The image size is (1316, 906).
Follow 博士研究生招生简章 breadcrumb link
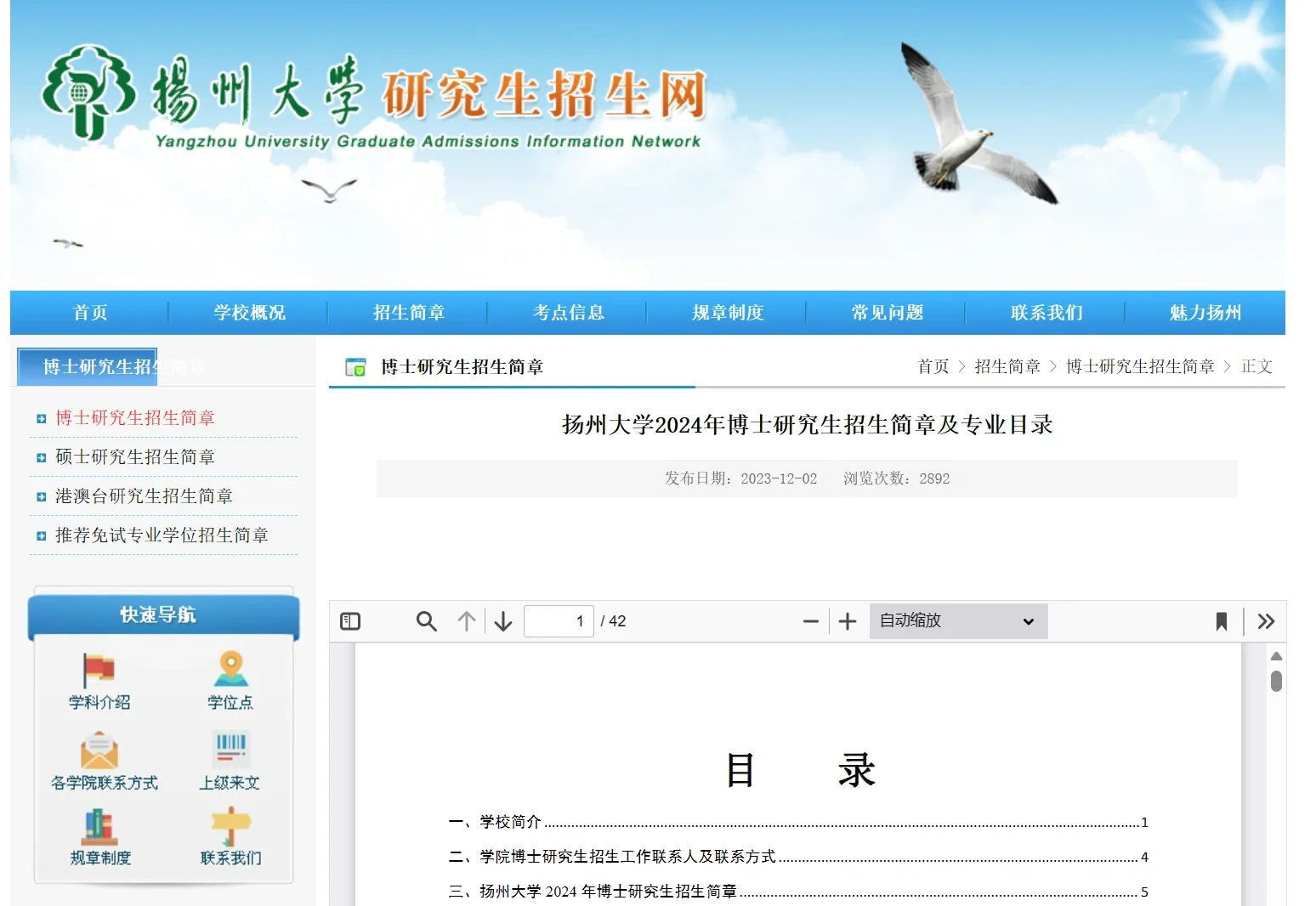tap(1140, 366)
